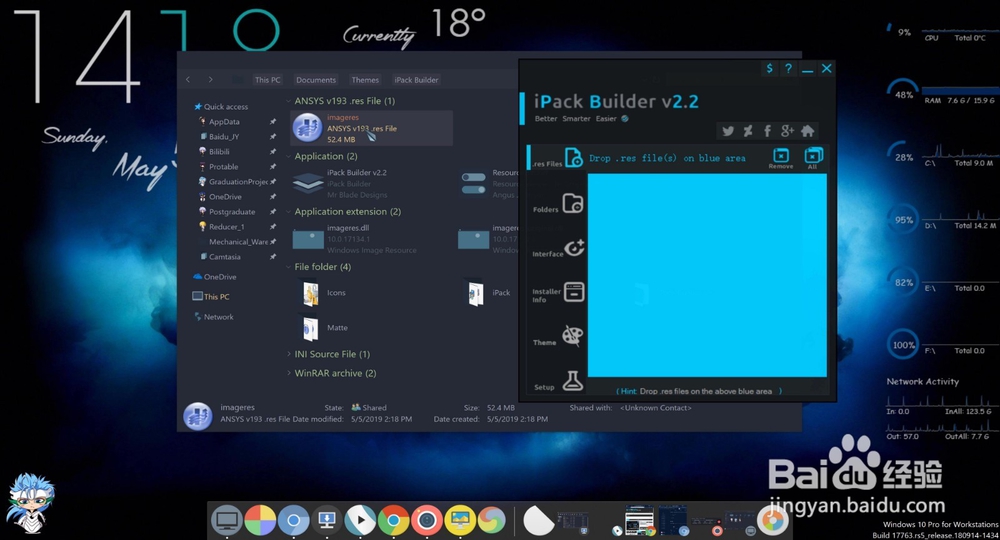Screen dimensions: 1000x540
Task: Open the Theme palette section
Action: pos(559,337)
